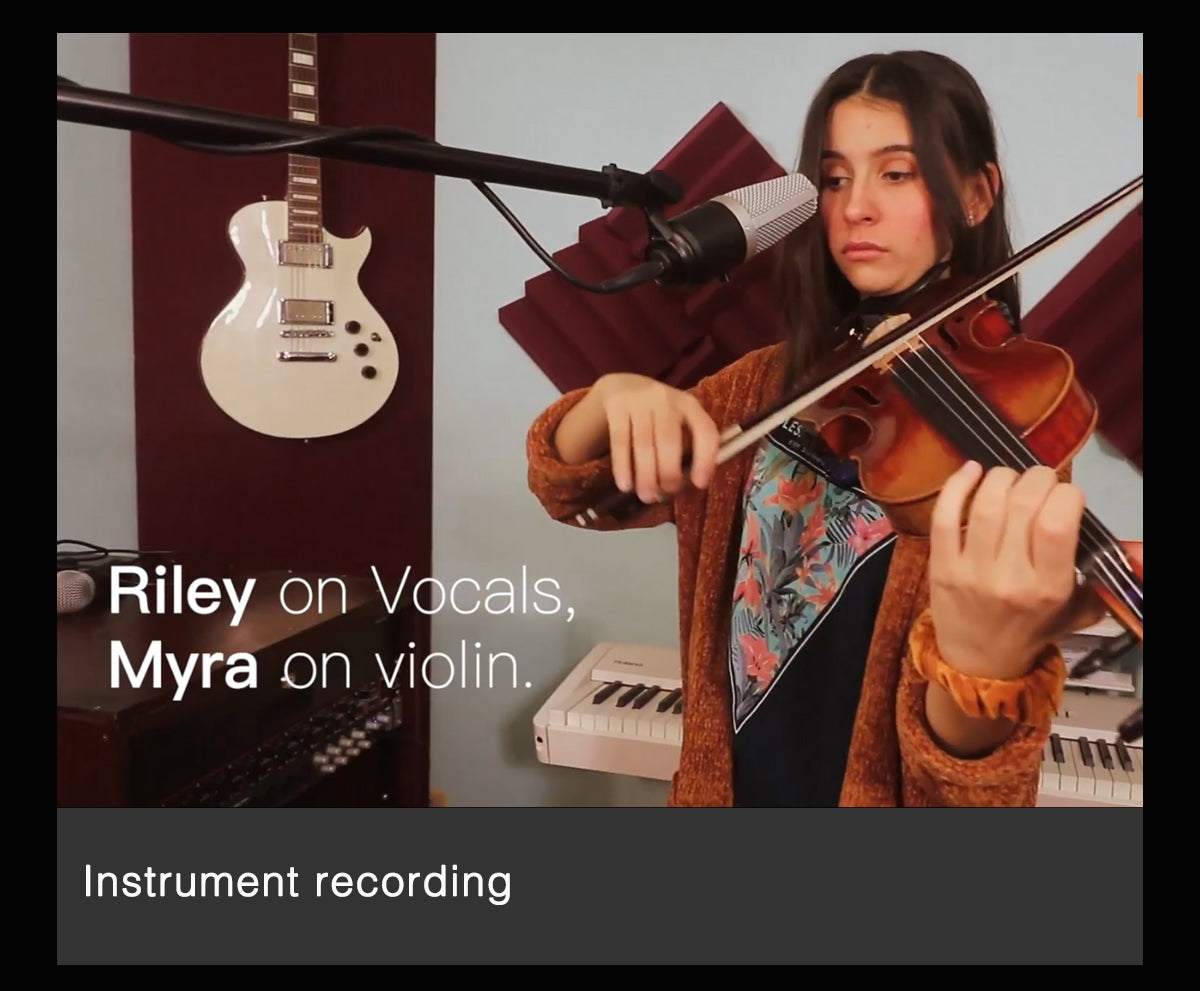Click the small microphone left of "Riley"

tap(75, 590)
